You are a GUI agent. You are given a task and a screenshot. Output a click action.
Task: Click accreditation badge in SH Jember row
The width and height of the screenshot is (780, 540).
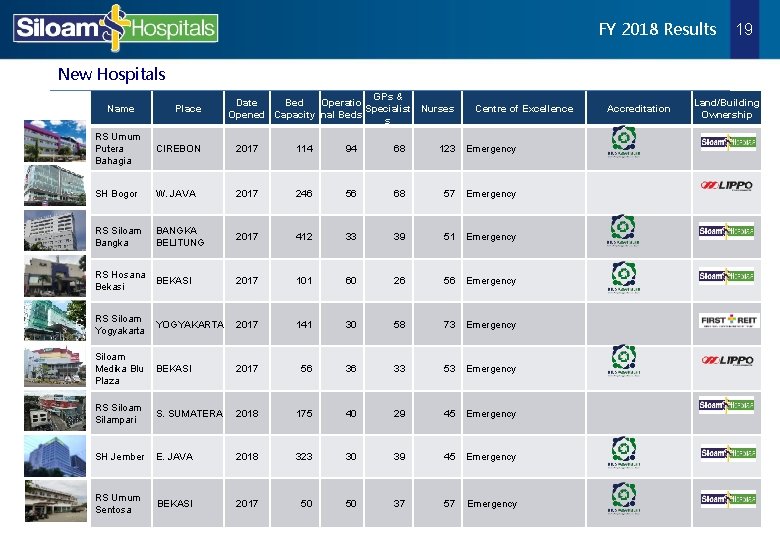[624, 451]
